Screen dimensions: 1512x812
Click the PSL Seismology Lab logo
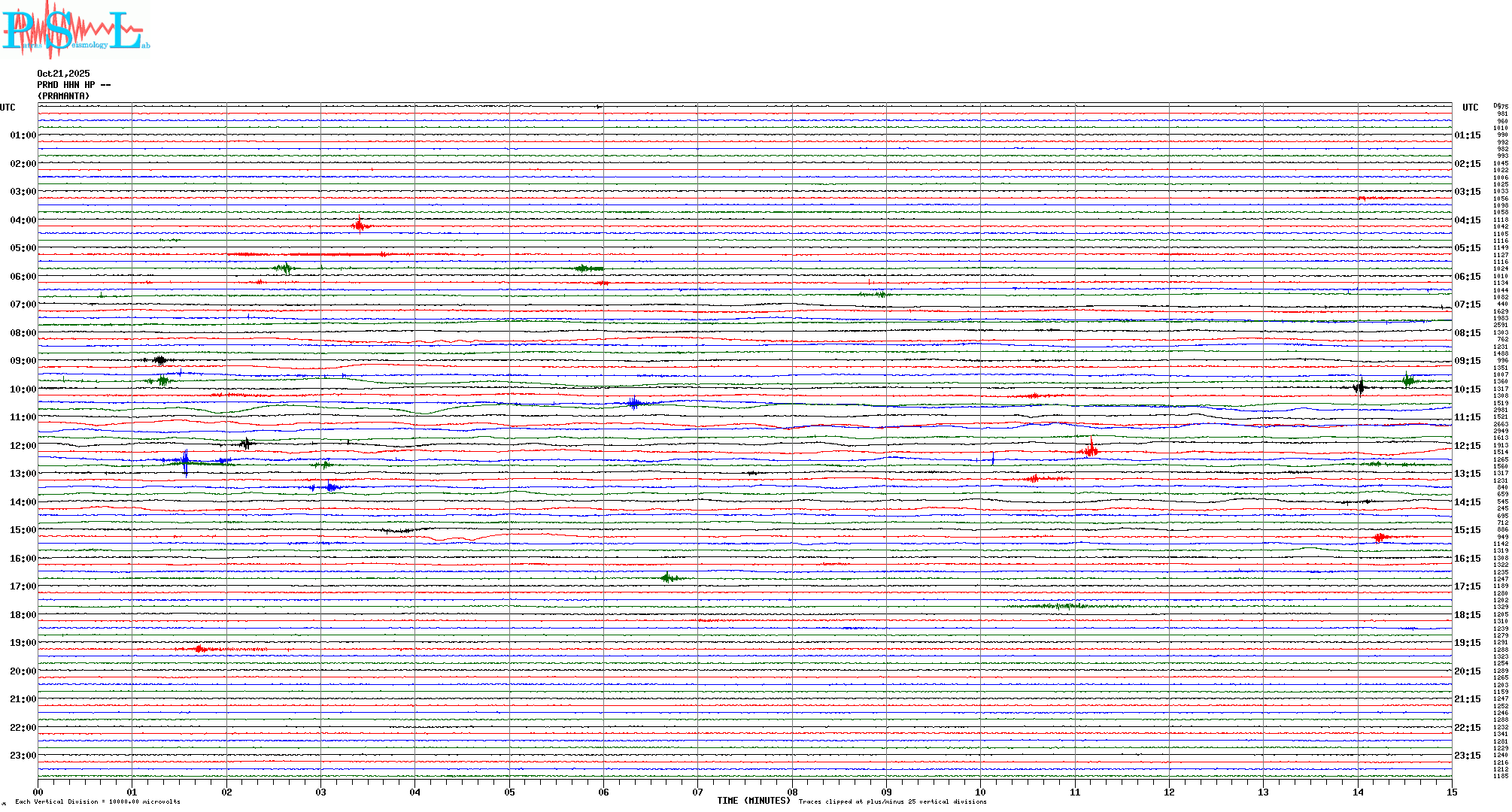[74, 30]
